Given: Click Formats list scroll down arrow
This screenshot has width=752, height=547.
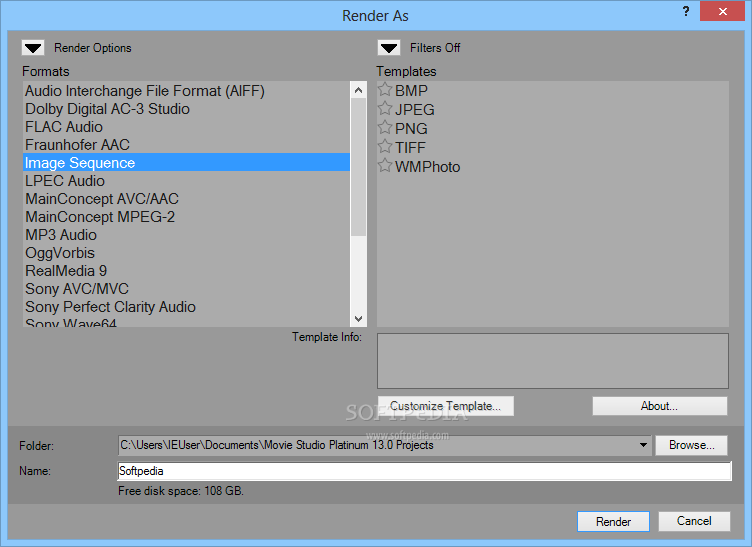Looking at the screenshot, I should pos(358,318).
